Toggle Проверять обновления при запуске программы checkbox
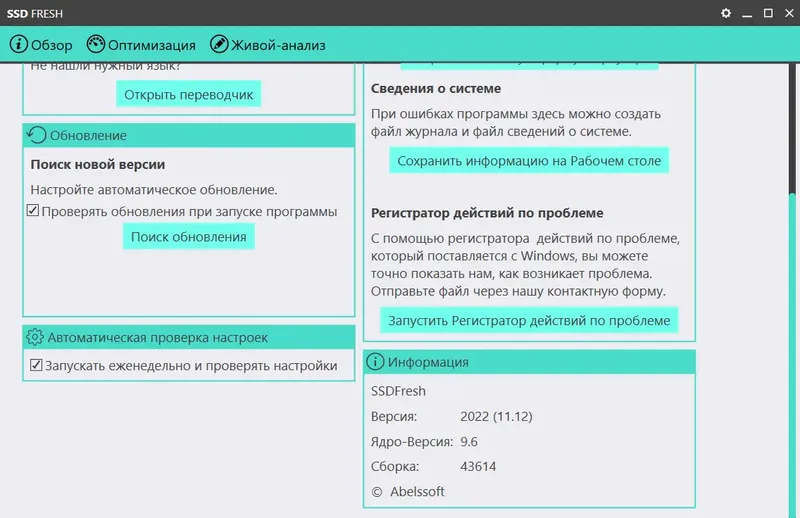This screenshot has height=518, width=800. (x=33, y=210)
